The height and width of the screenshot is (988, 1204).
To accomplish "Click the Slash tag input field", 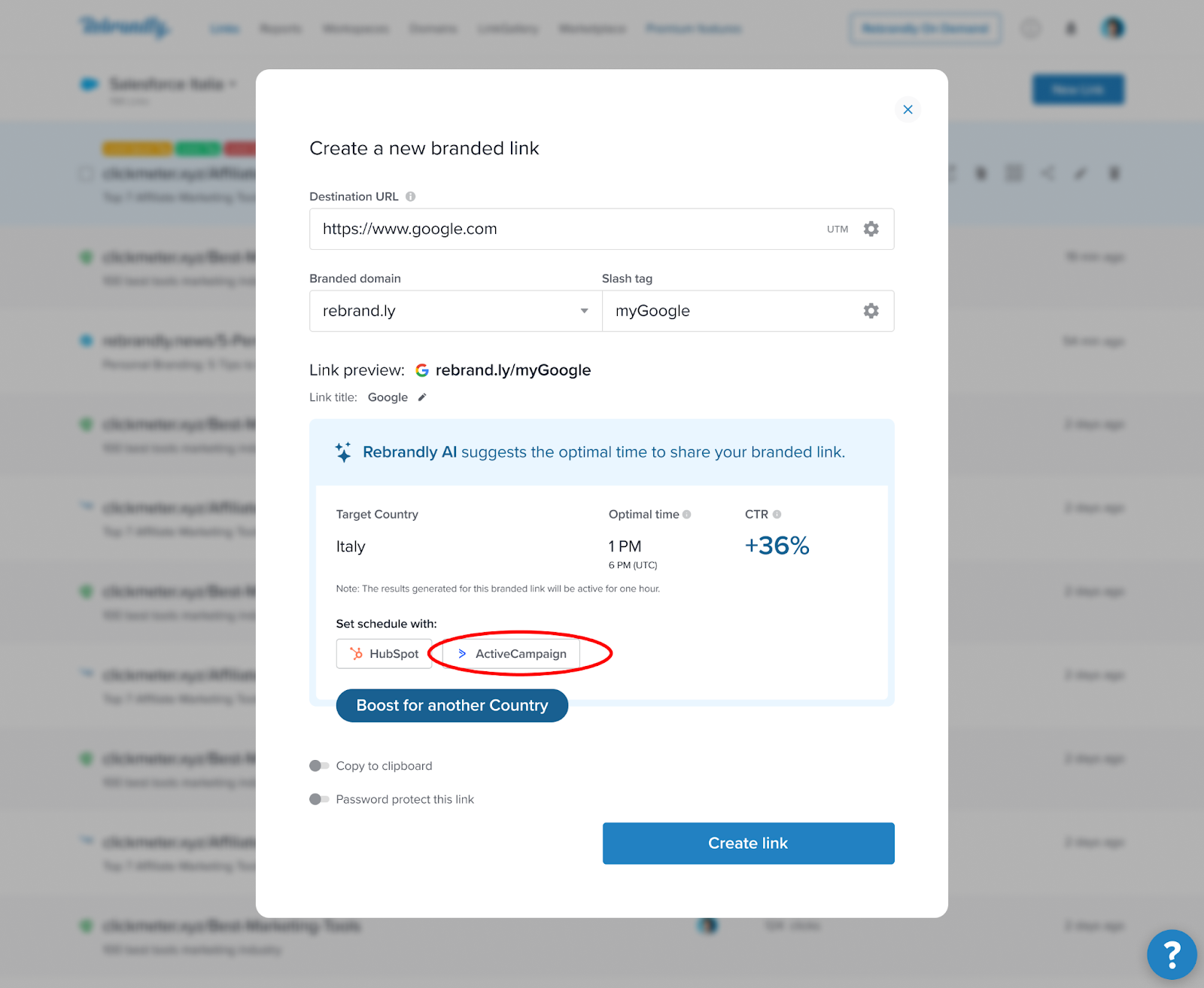I will coord(730,311).
